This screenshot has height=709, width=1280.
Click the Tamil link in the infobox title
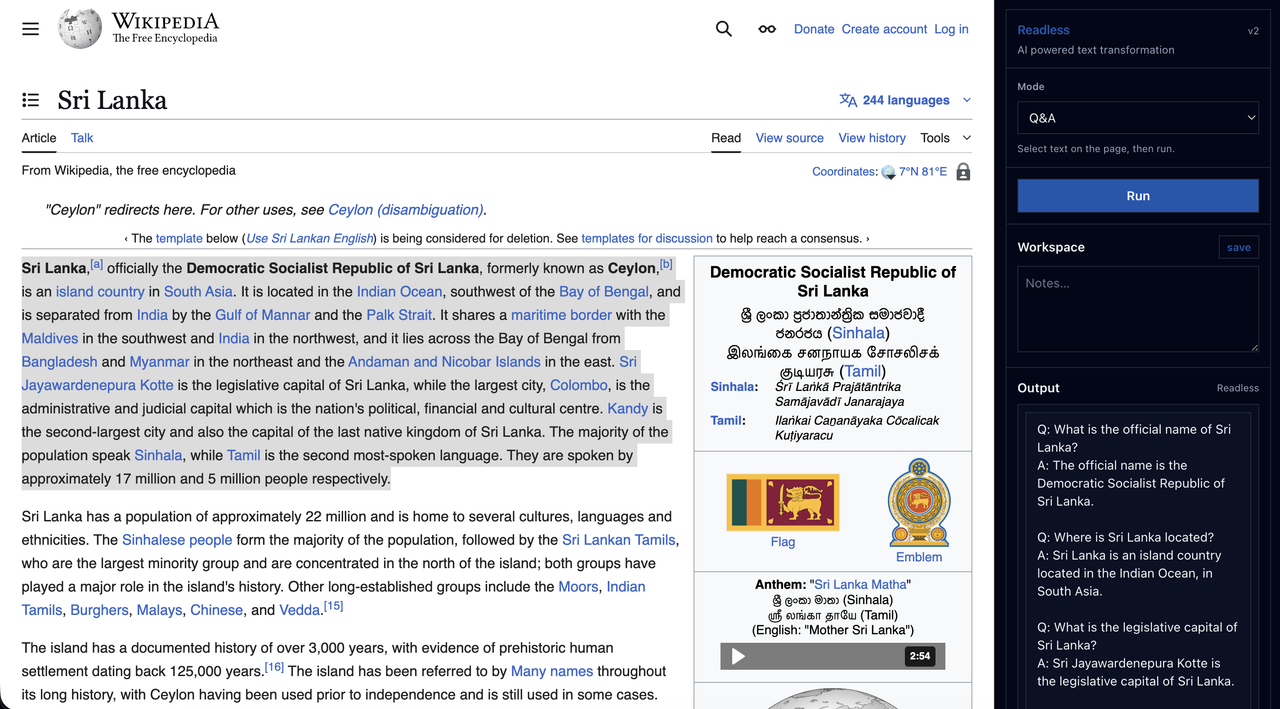863,371
